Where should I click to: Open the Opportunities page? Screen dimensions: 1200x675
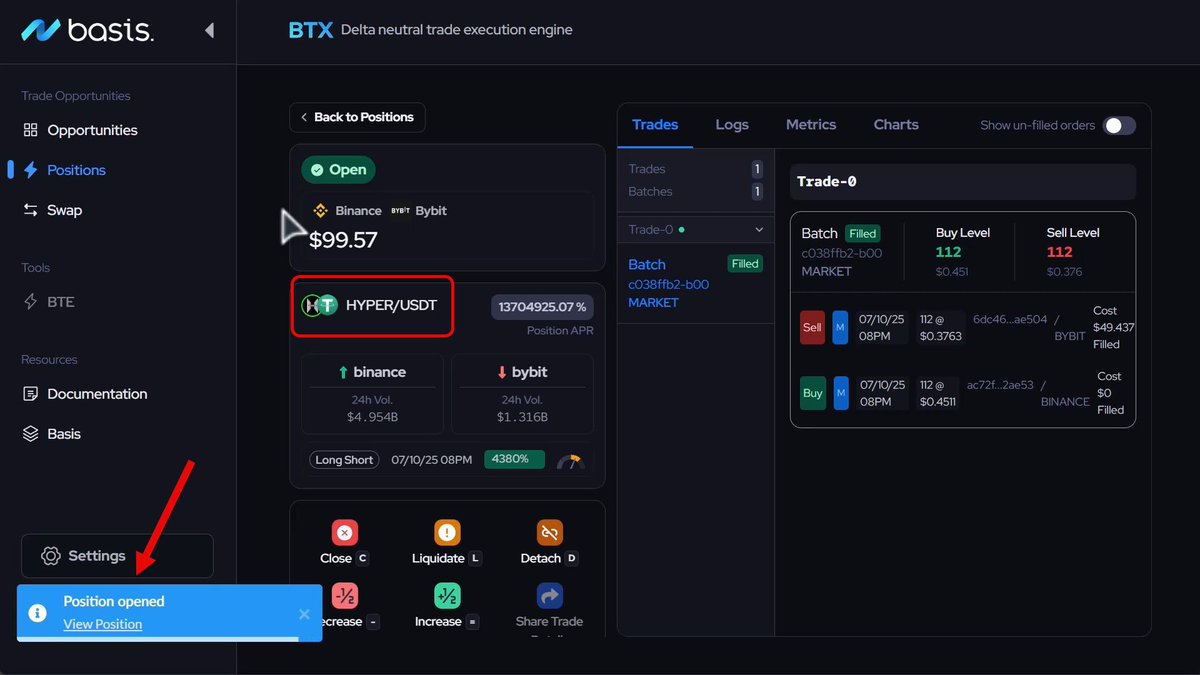pyautogui.click(x=92, y=130)
